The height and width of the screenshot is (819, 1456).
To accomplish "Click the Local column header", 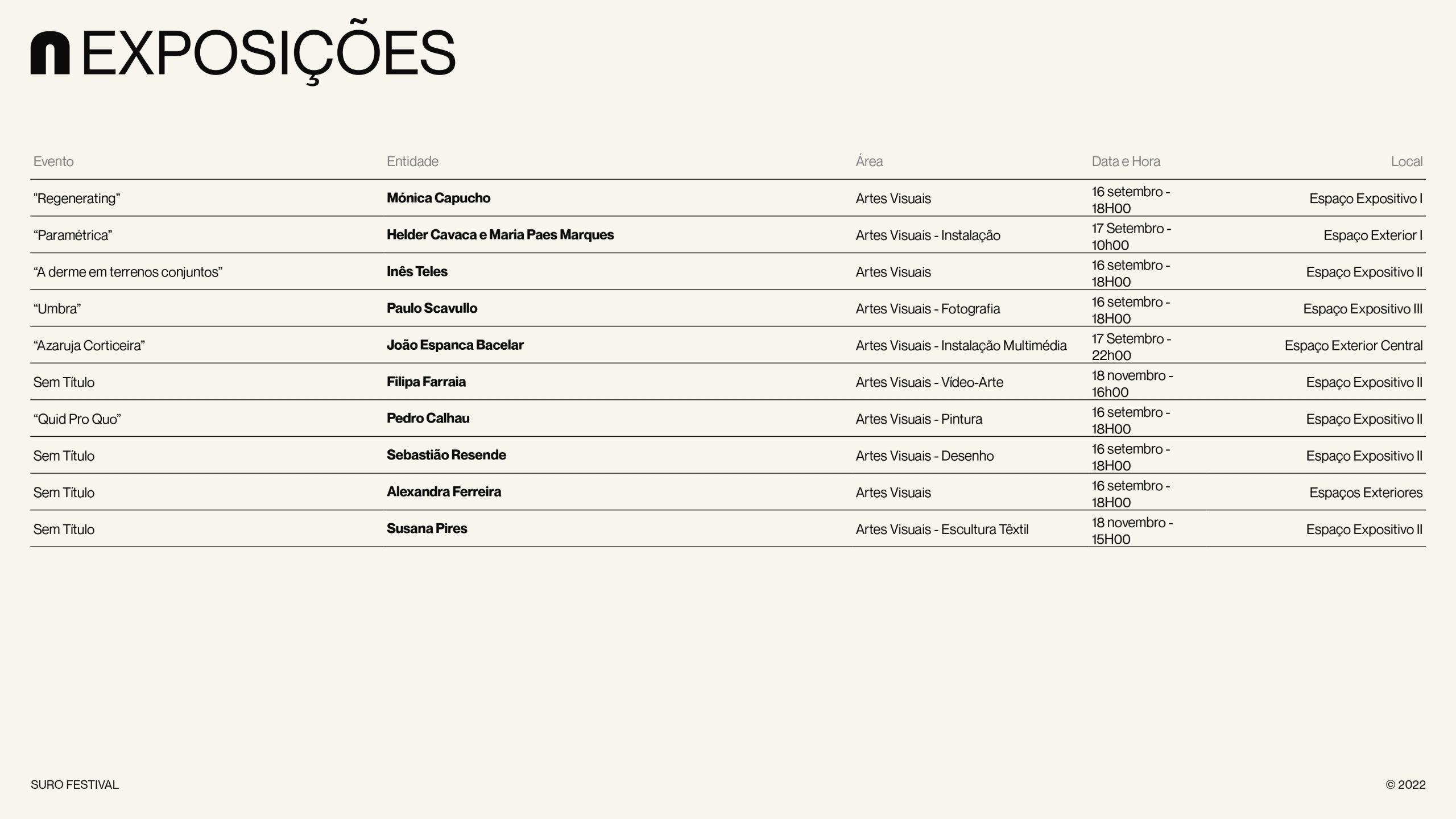I will tap(1407, 162).
